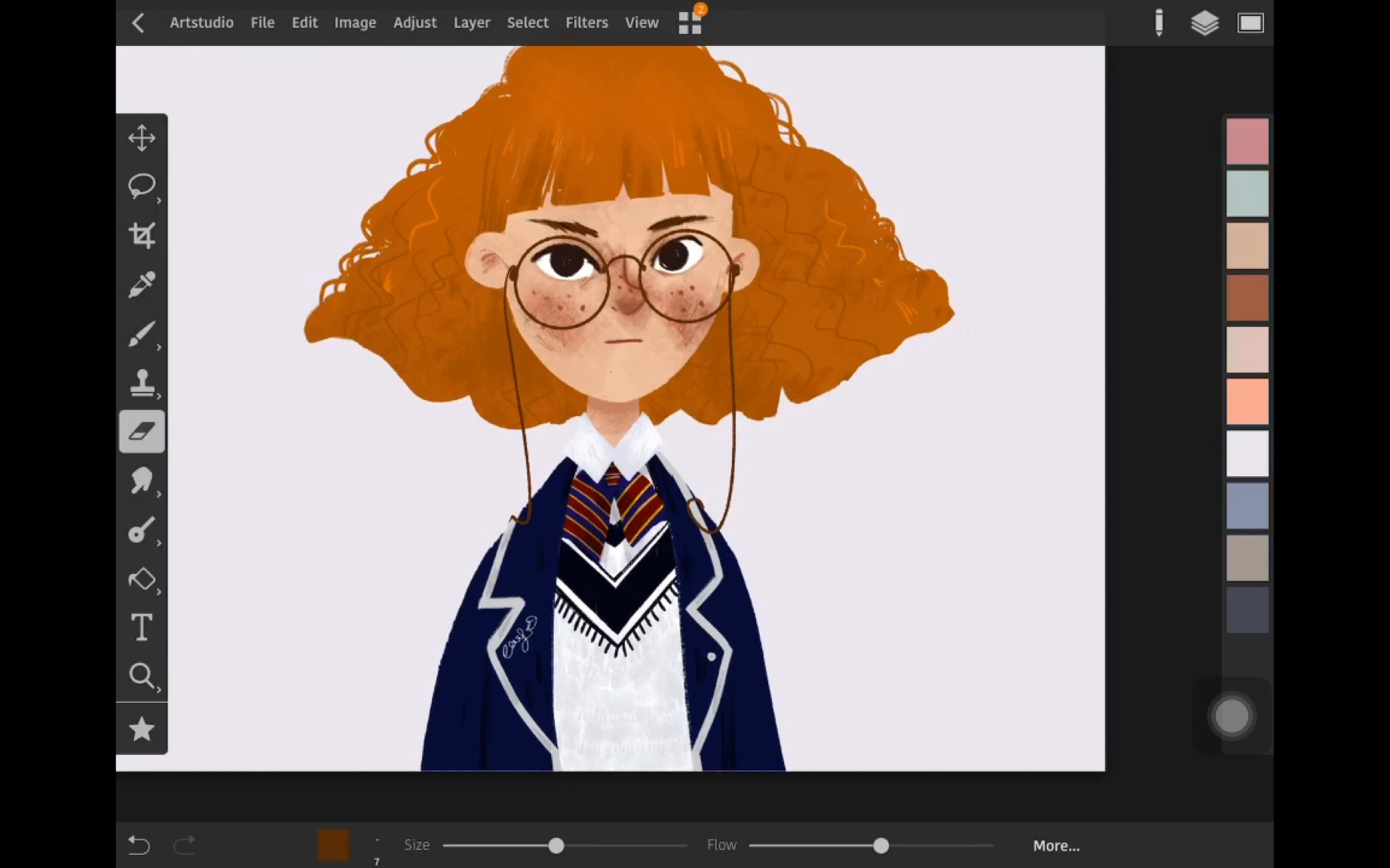Open the Image menu
This screenshot has height=868, width=1390.
tap(355, 23)
